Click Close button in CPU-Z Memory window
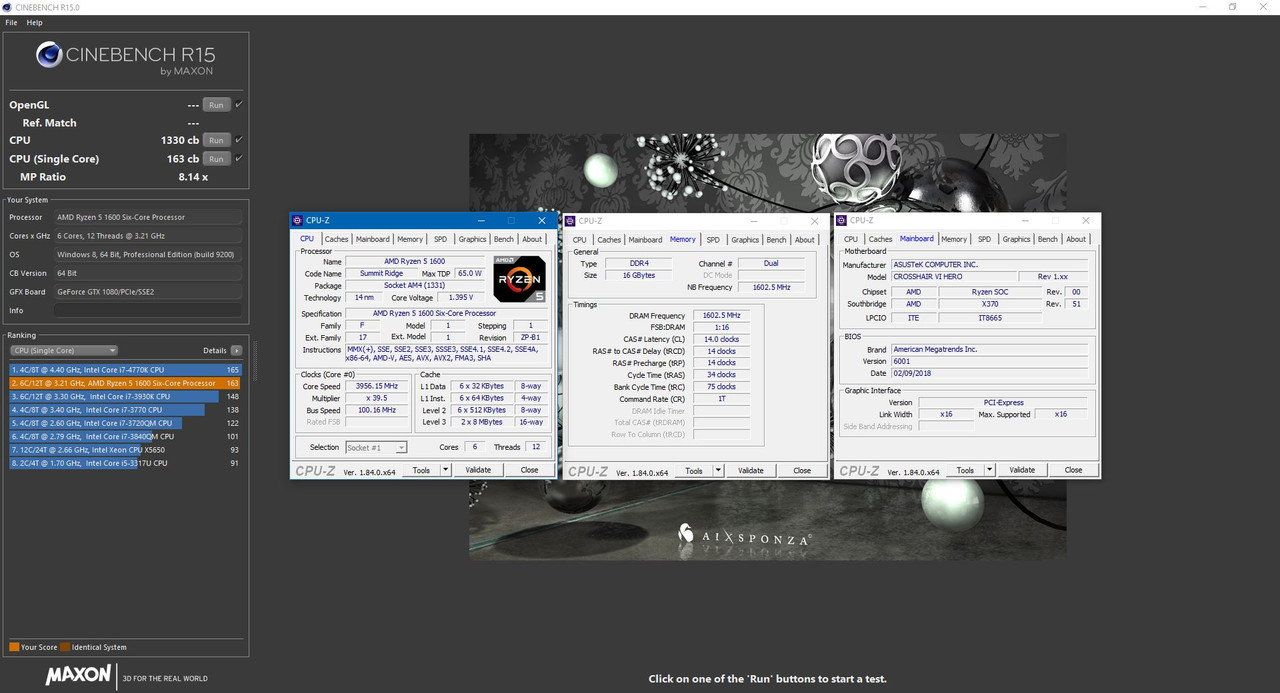 click(802, 470)
